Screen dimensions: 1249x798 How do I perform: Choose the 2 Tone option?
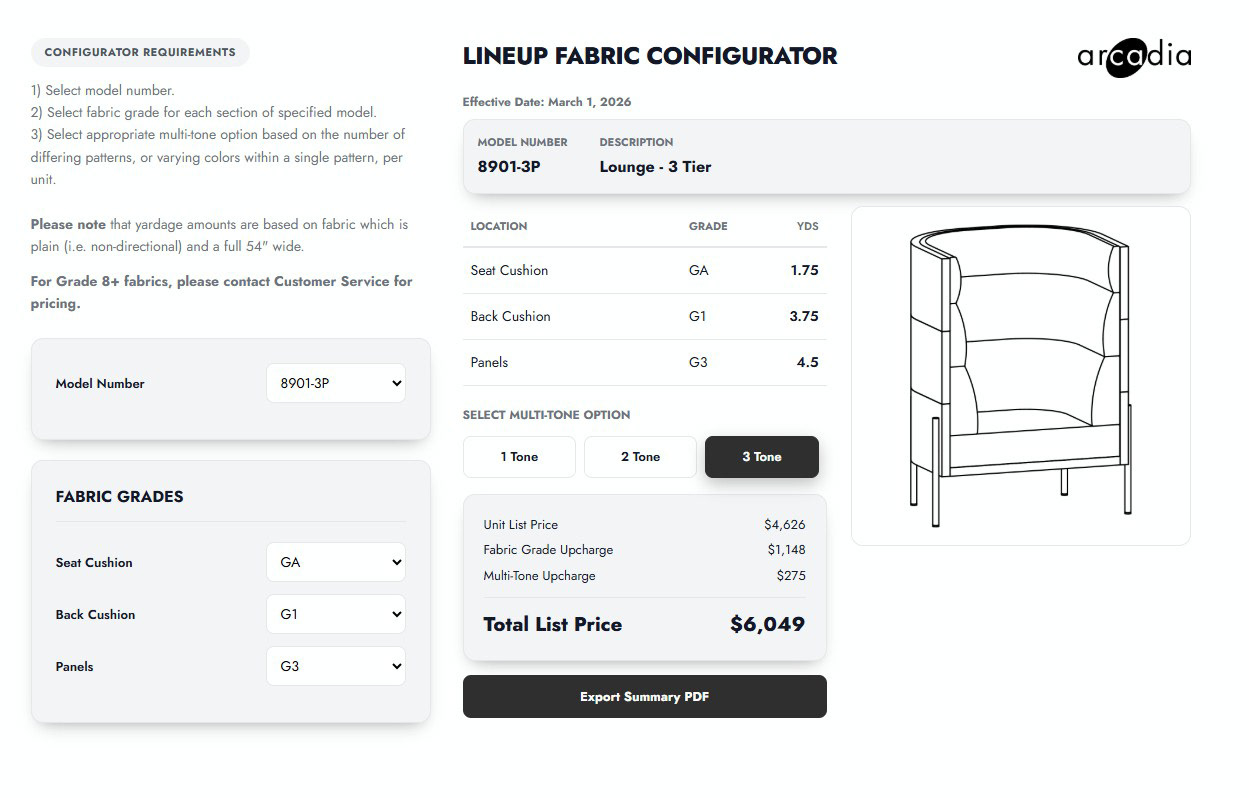[640, 457]
